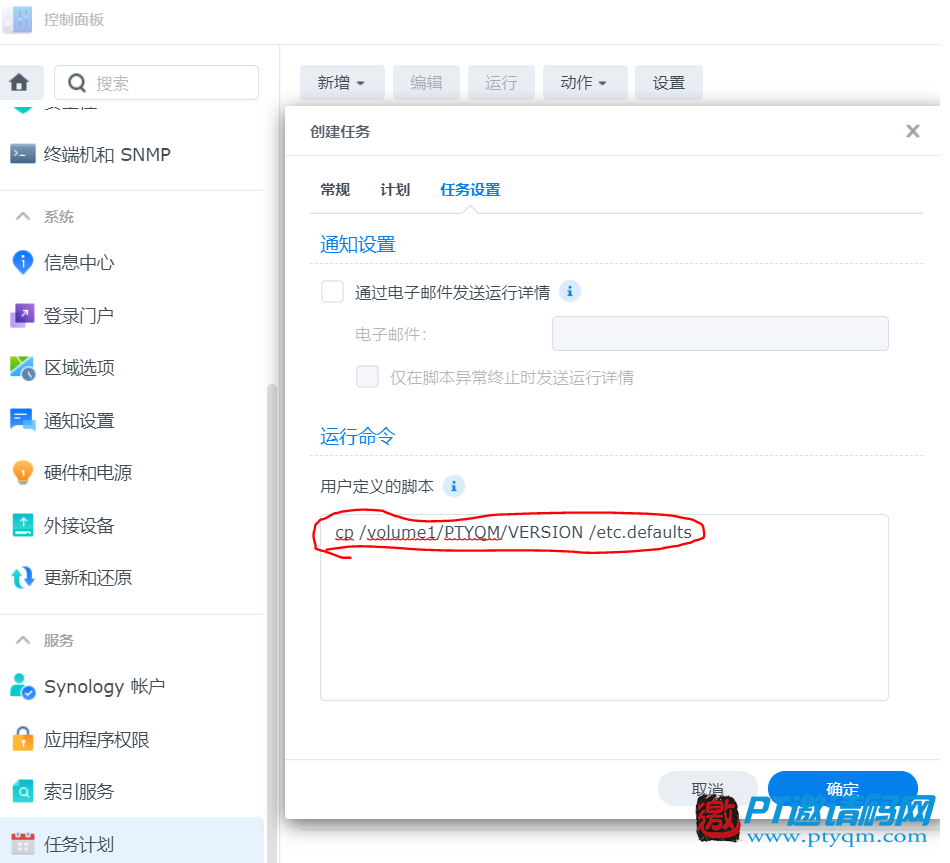950x863 pixels.
Task: Open Update and Restore (更新和还原) icon
Action: (x=22, y=578)
